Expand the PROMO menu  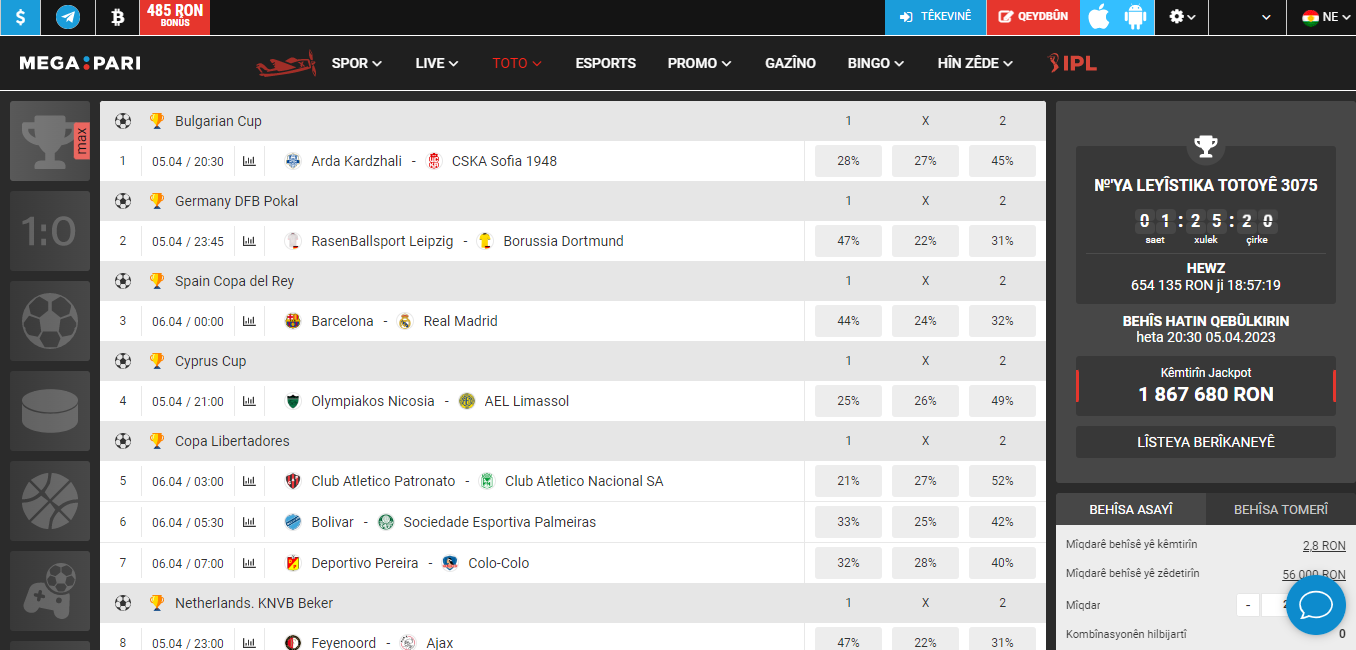coord(700,63)
